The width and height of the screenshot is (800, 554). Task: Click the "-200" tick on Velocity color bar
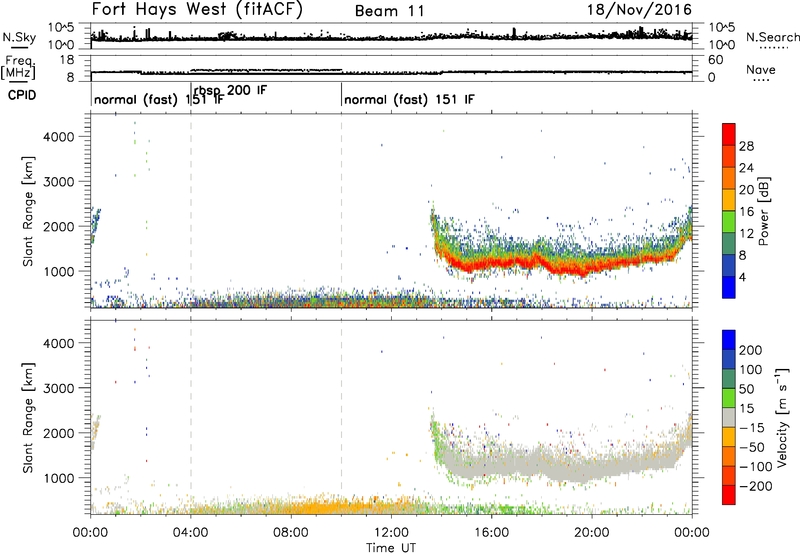point(756,486)
